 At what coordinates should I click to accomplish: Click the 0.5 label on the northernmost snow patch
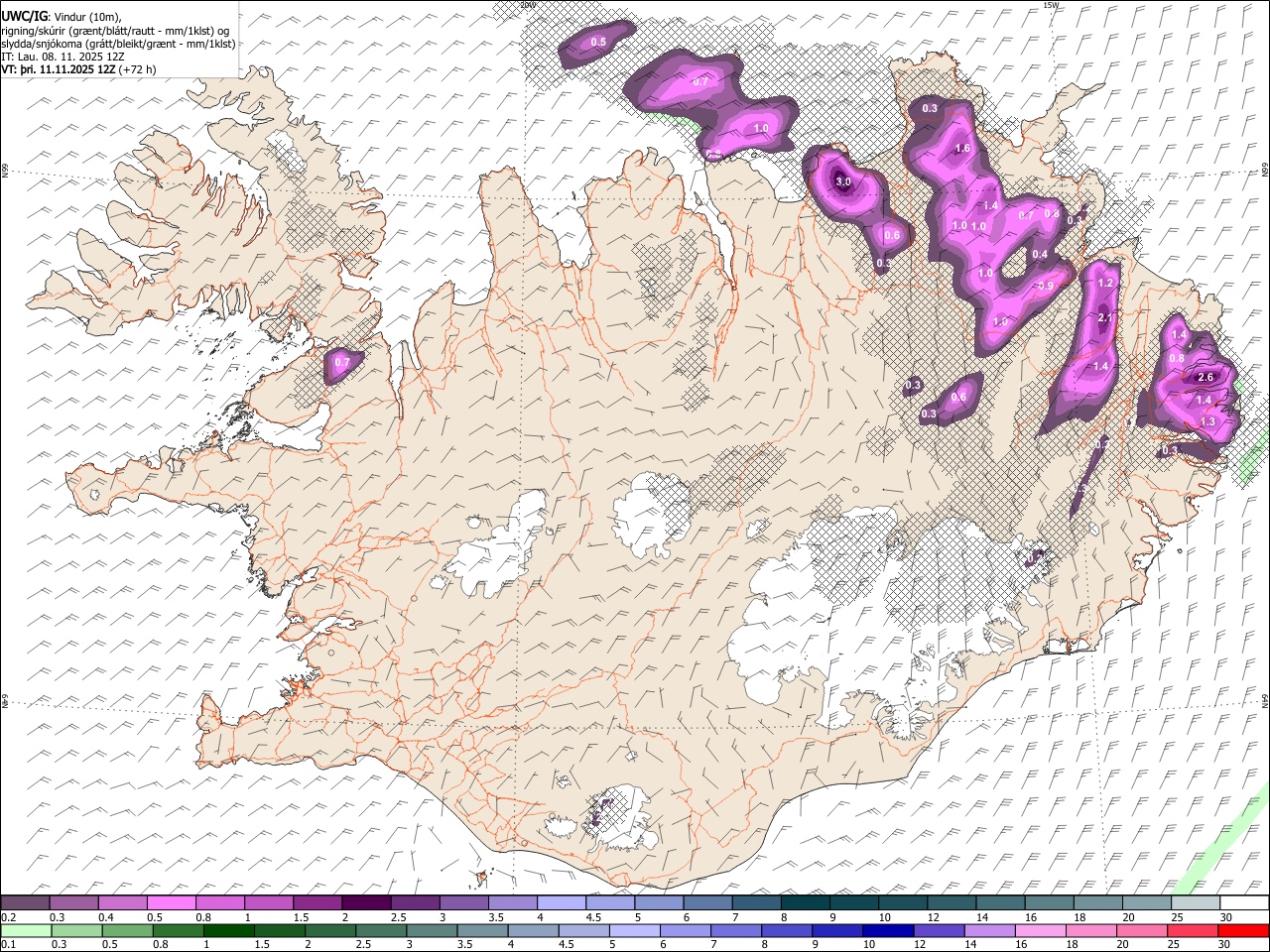tap(598, 43)
